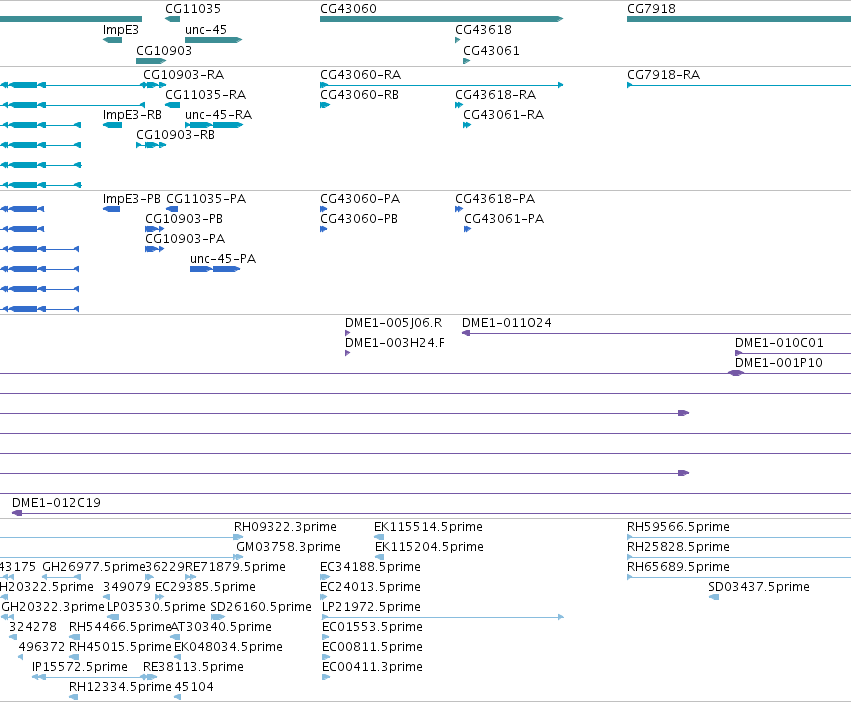Select EST AT30340.5prime
This screenshot has width=851, height=702.
[221, 628]
